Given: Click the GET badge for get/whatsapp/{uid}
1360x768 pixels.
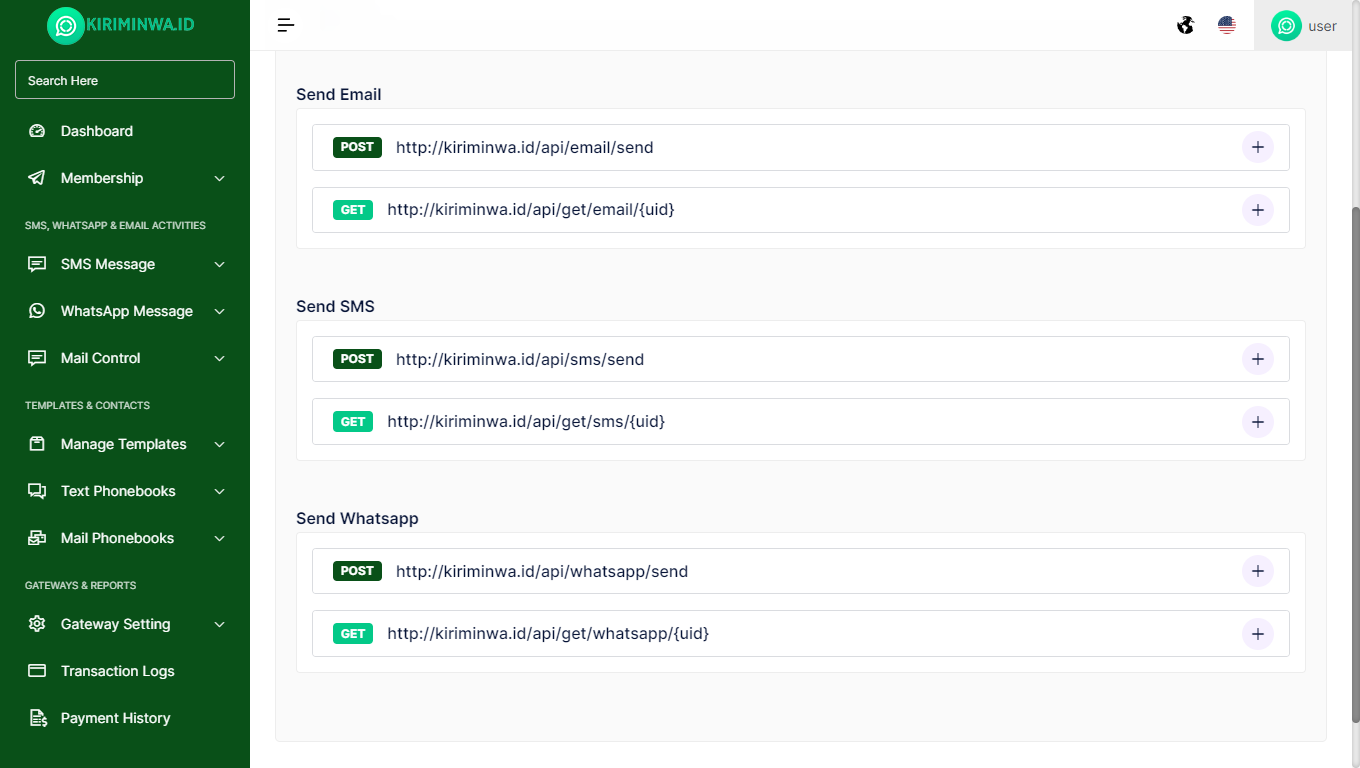Looking at the screenshot, I should pos(353,634).
